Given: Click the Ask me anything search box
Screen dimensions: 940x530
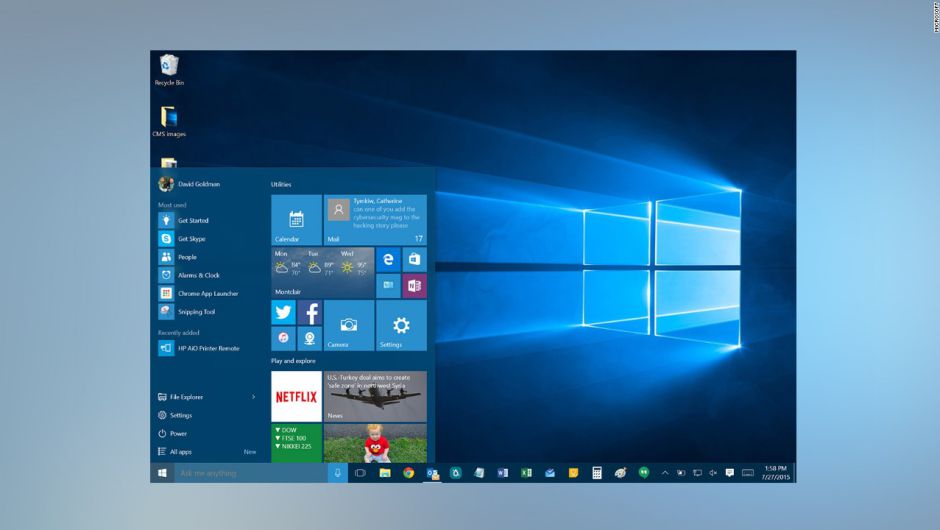Looking at the screenshot, I should 251,473.
